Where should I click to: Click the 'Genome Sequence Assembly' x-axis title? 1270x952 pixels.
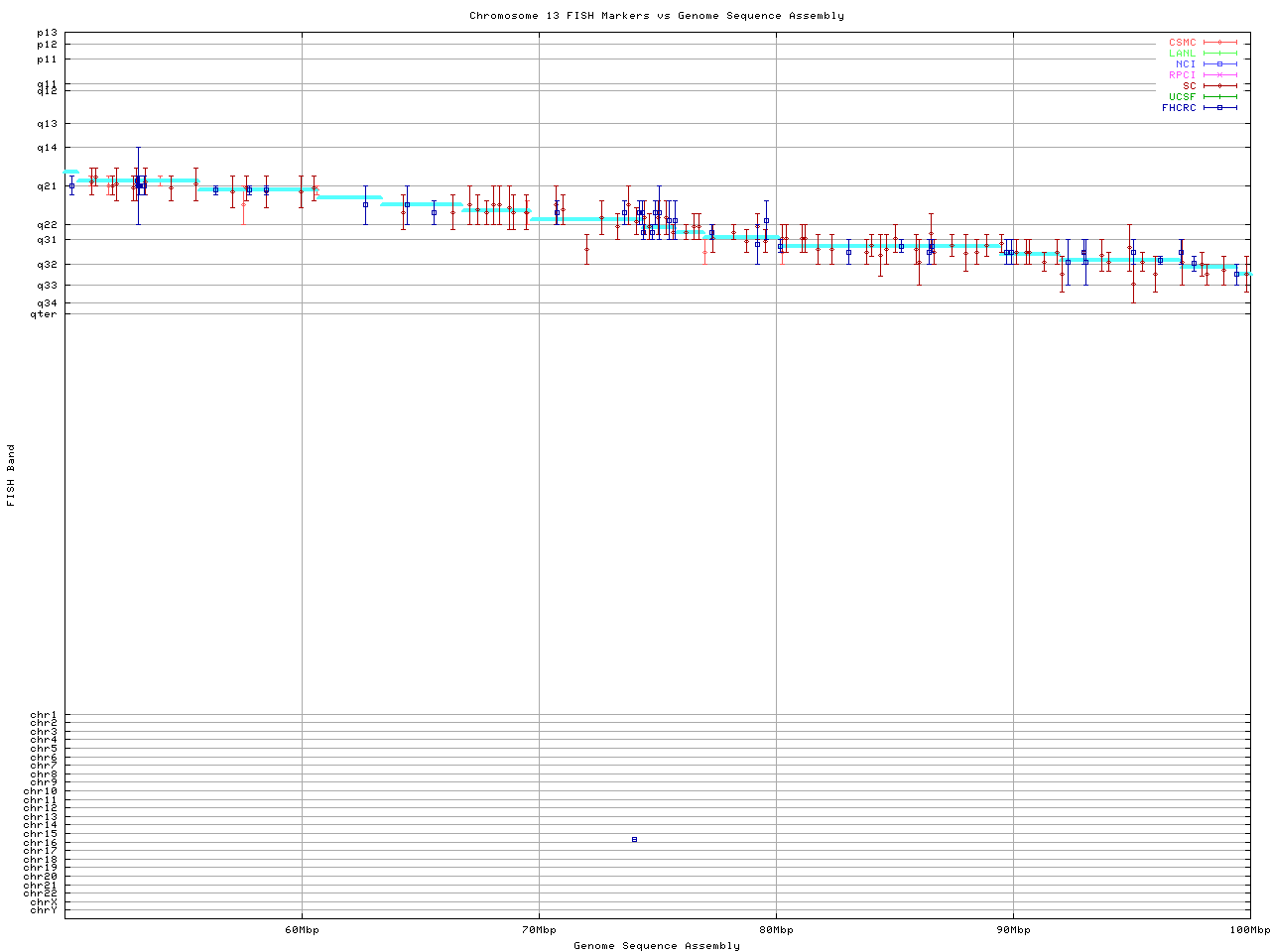(657, 946)
